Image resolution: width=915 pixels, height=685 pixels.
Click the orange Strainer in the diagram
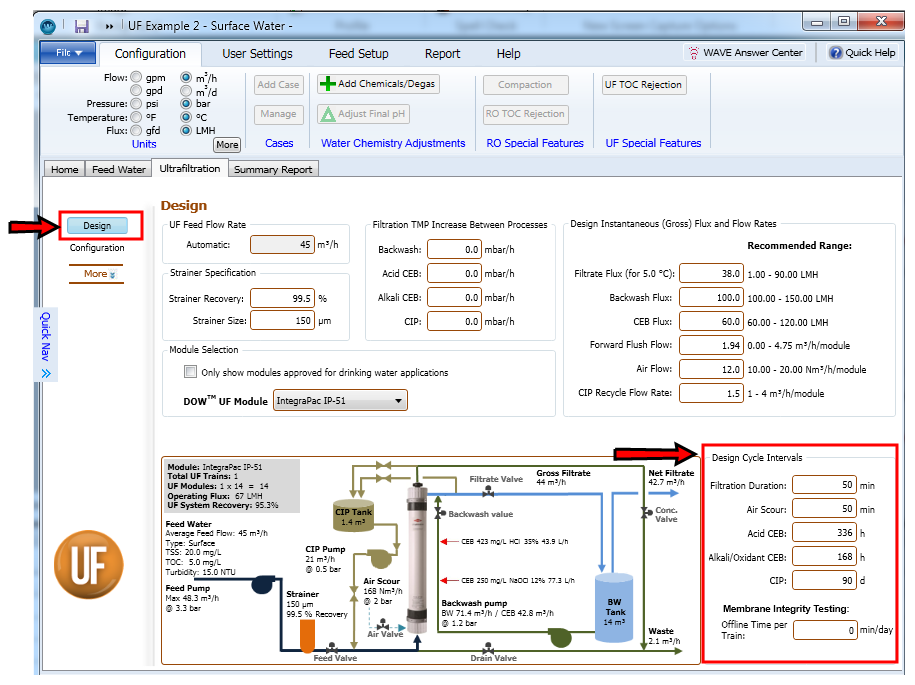pyautogui.click(x=307, y=635)
